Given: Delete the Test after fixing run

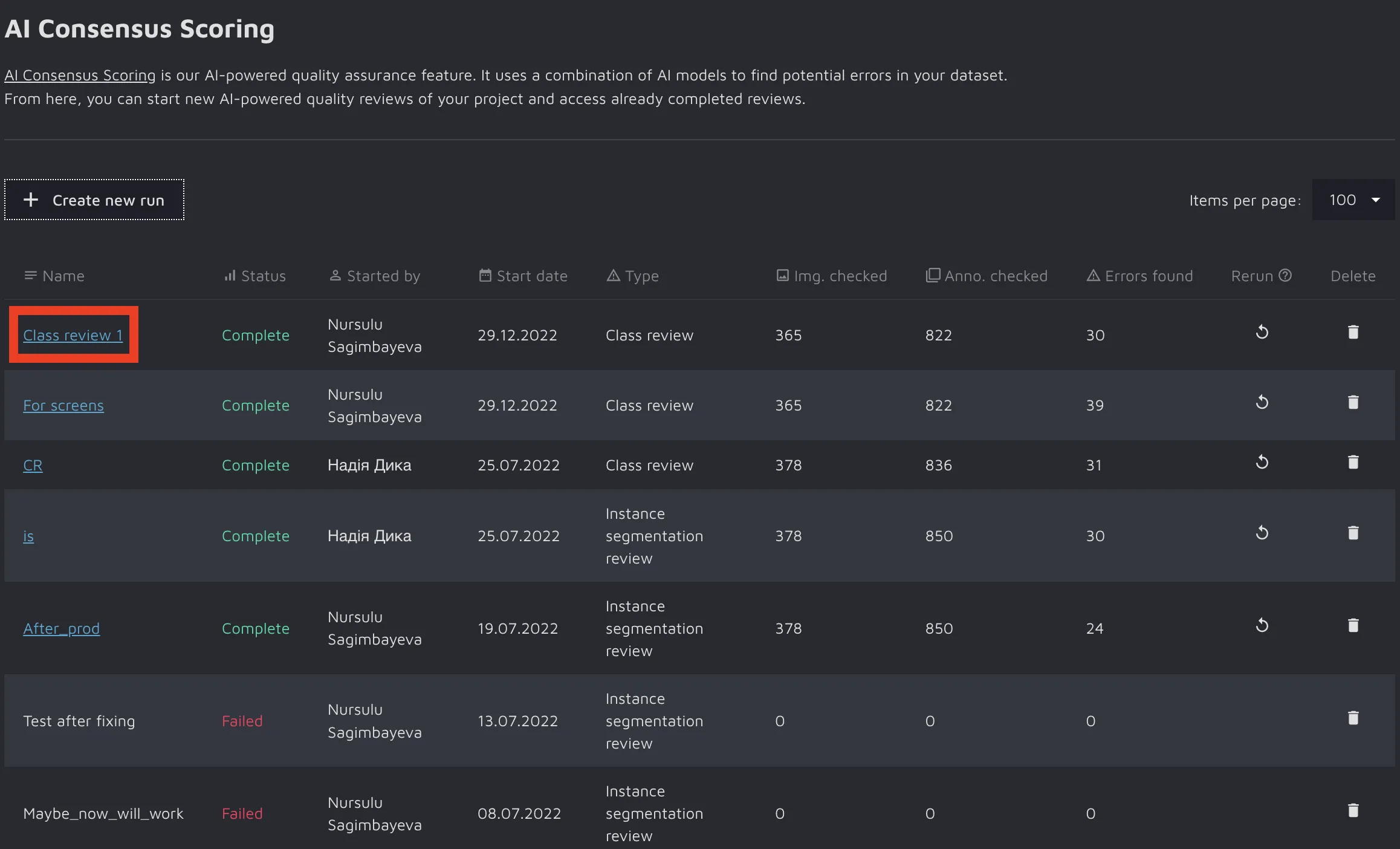Looking at the screenshot, I should point(1353,718).
